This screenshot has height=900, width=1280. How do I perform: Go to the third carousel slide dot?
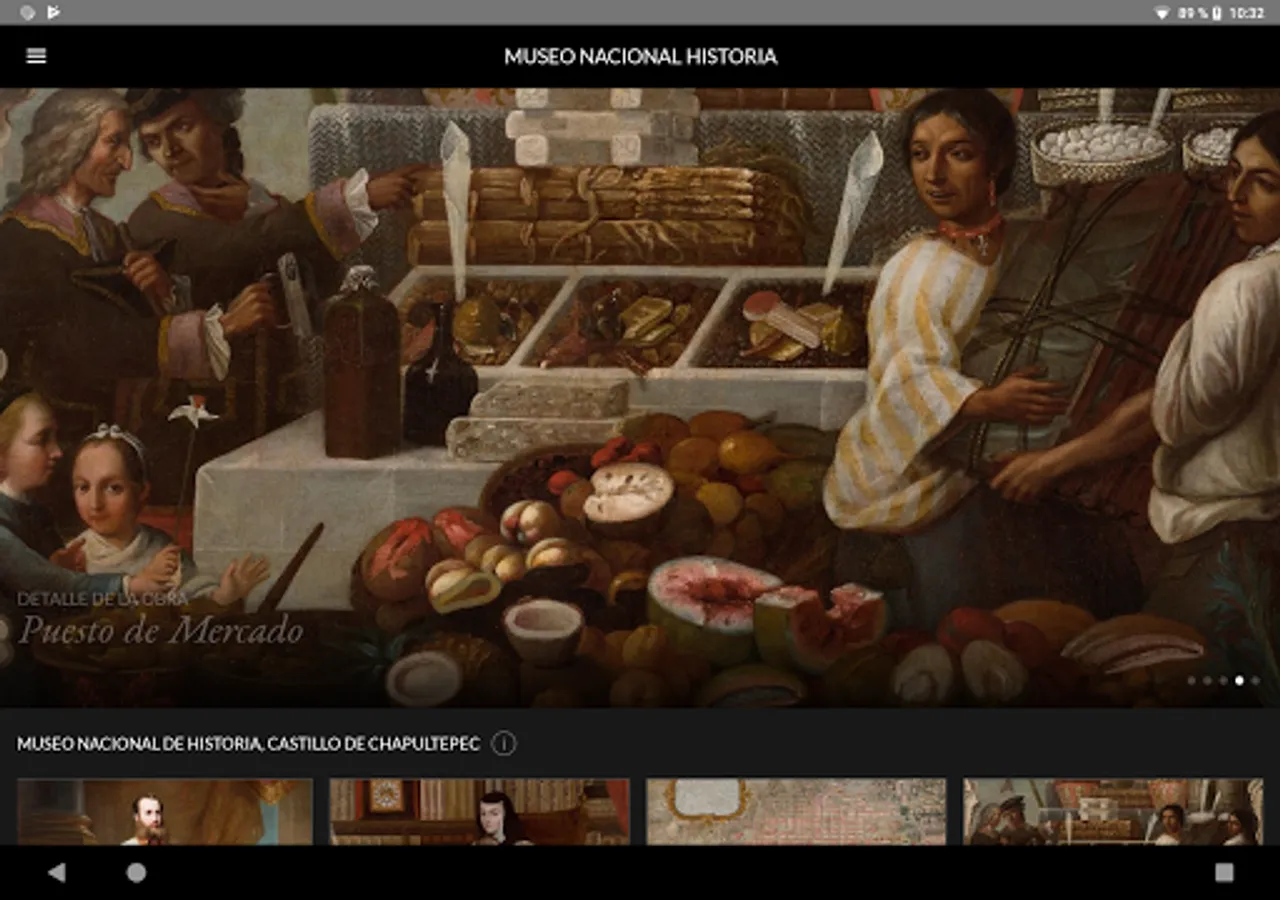point(1223,680)
